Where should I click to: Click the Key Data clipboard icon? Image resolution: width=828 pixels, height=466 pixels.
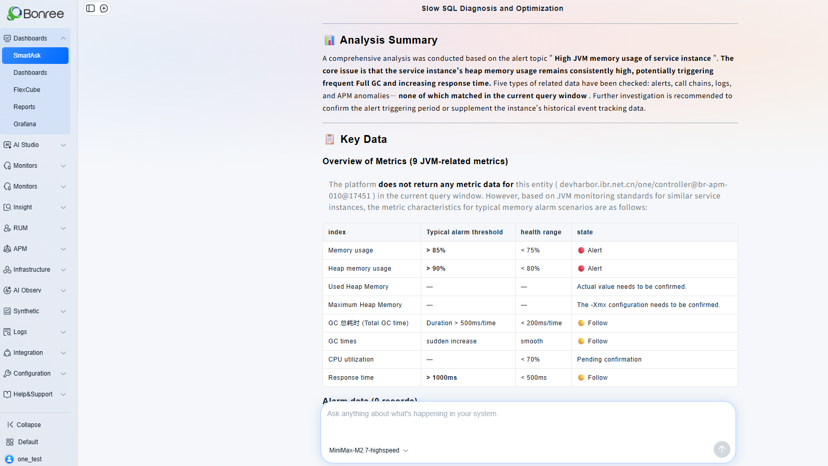pos(330,139)
